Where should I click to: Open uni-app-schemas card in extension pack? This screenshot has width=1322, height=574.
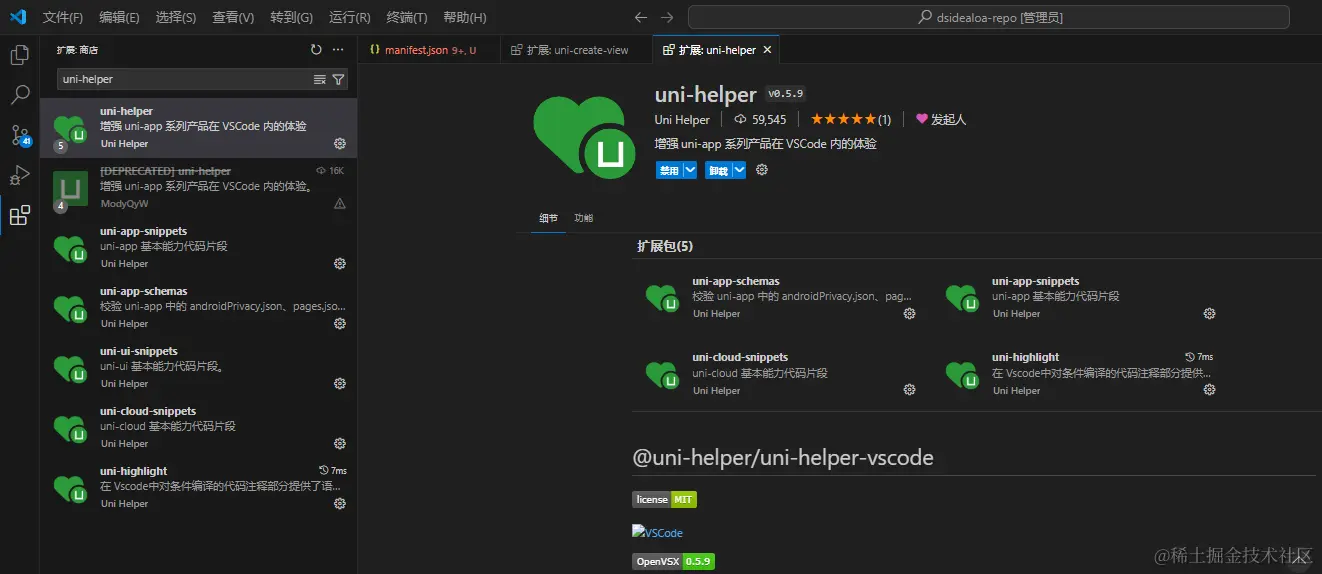pyautogui.click(x=781, y=297)
